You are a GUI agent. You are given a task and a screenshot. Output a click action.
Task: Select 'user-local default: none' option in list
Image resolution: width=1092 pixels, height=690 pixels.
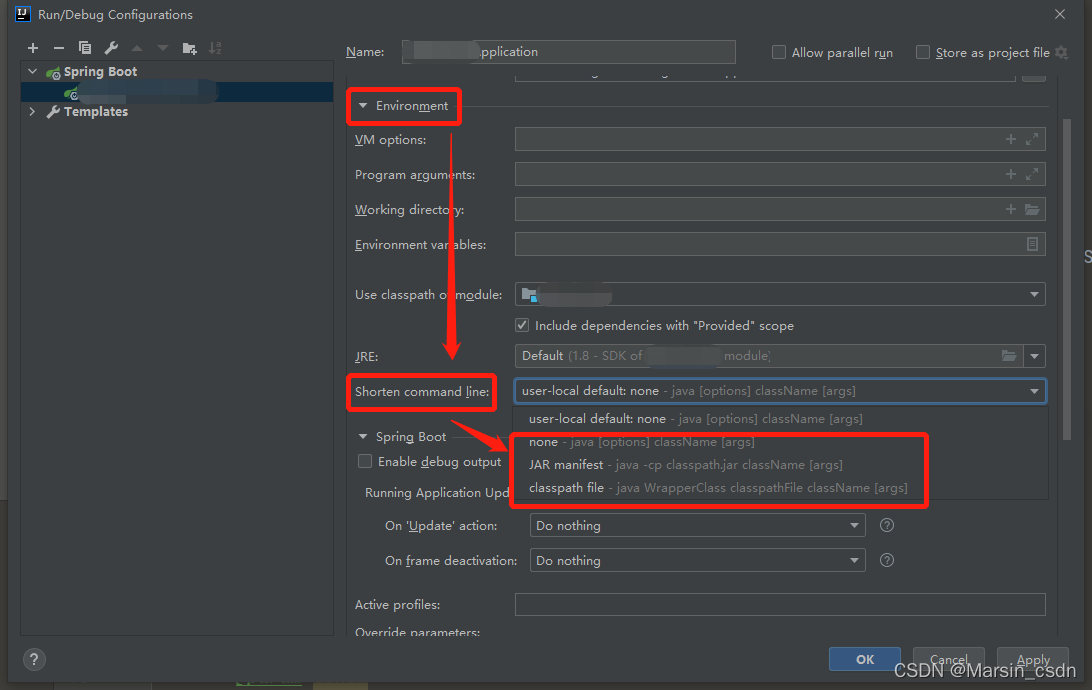click(x=781, y=418)
